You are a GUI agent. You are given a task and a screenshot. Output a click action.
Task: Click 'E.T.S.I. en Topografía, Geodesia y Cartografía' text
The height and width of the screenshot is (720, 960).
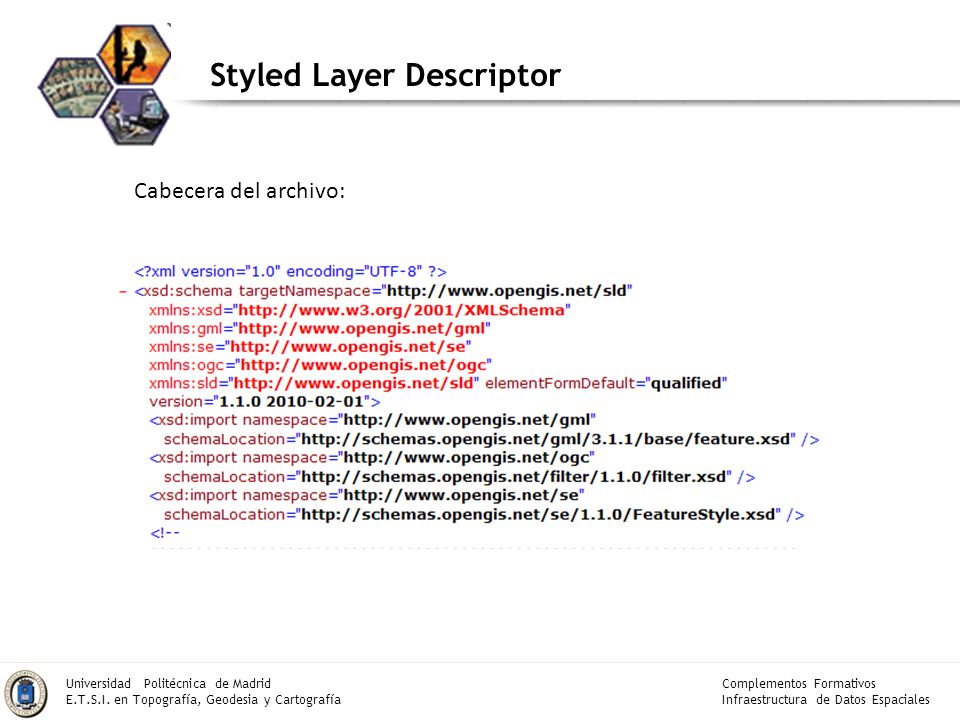pyautogui.click(x=203, y=700)
